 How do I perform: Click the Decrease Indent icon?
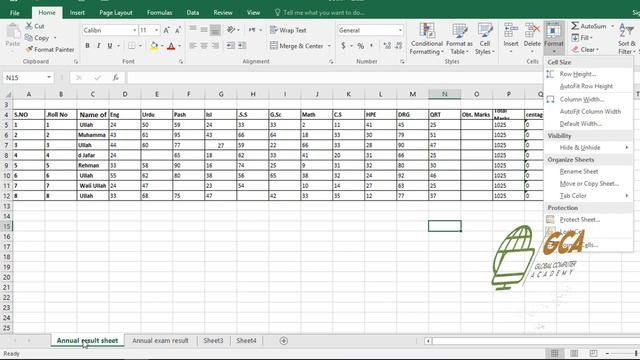click(x=231, y=46)
